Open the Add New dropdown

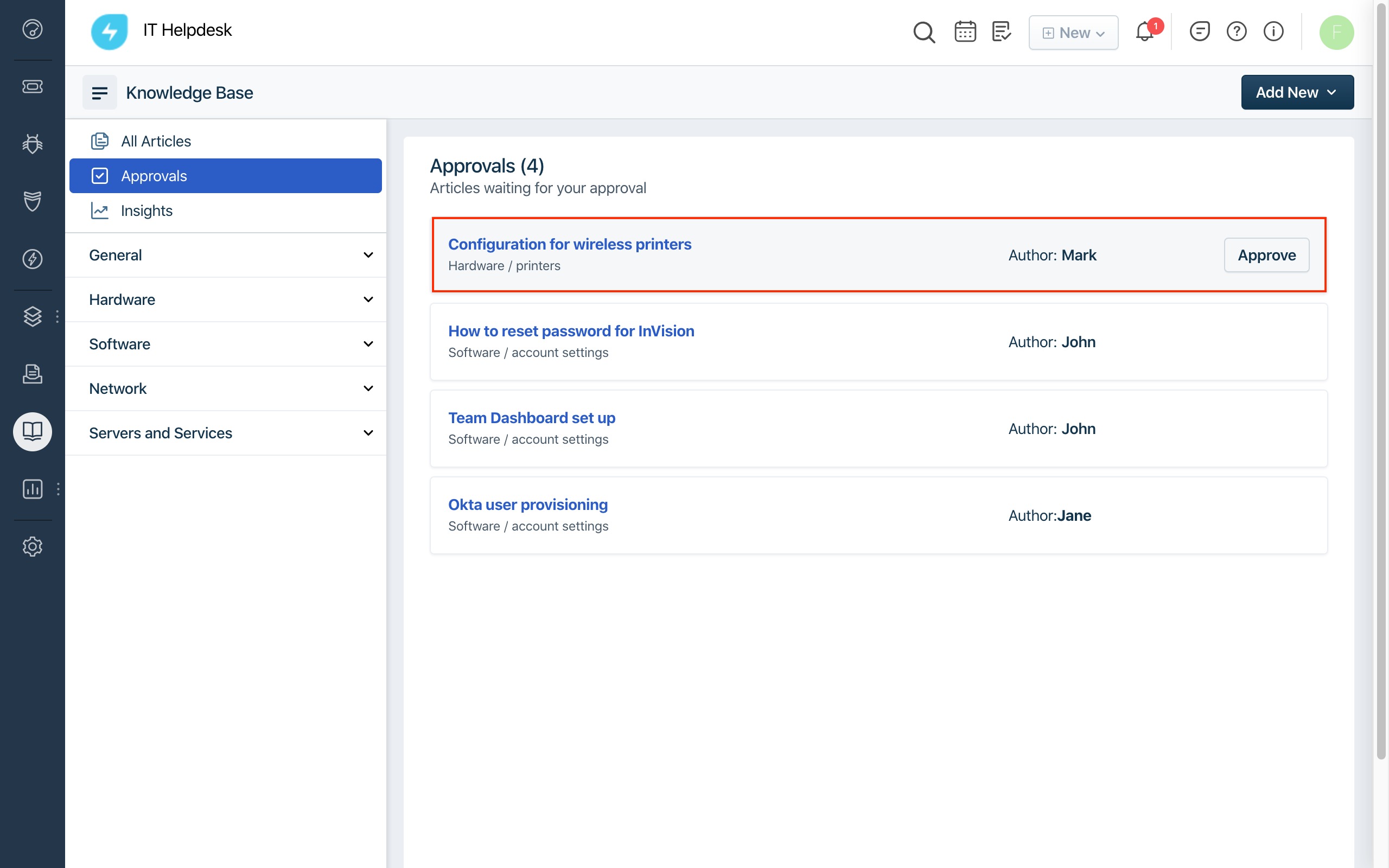[1297, 92]
